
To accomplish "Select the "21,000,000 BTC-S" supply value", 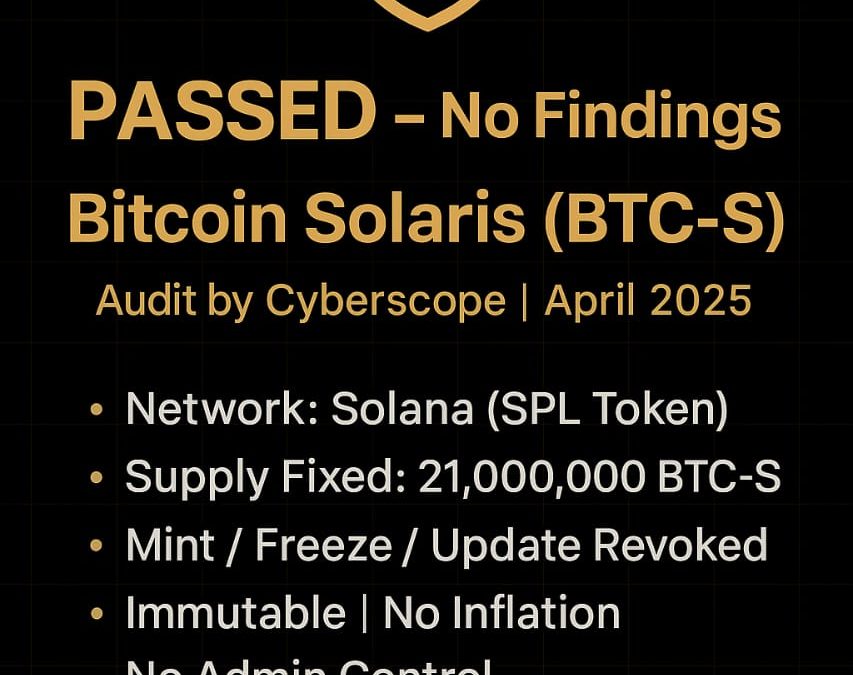I will tap(599, 478).
